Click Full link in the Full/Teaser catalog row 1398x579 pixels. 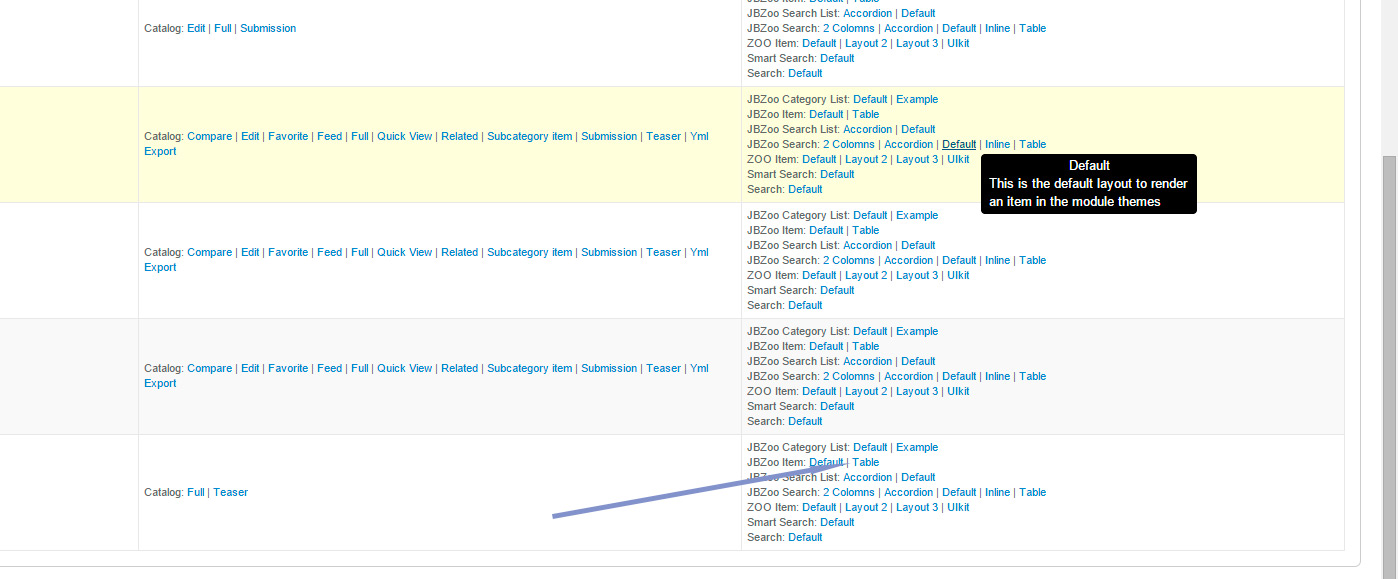click(x=196, y=492)
